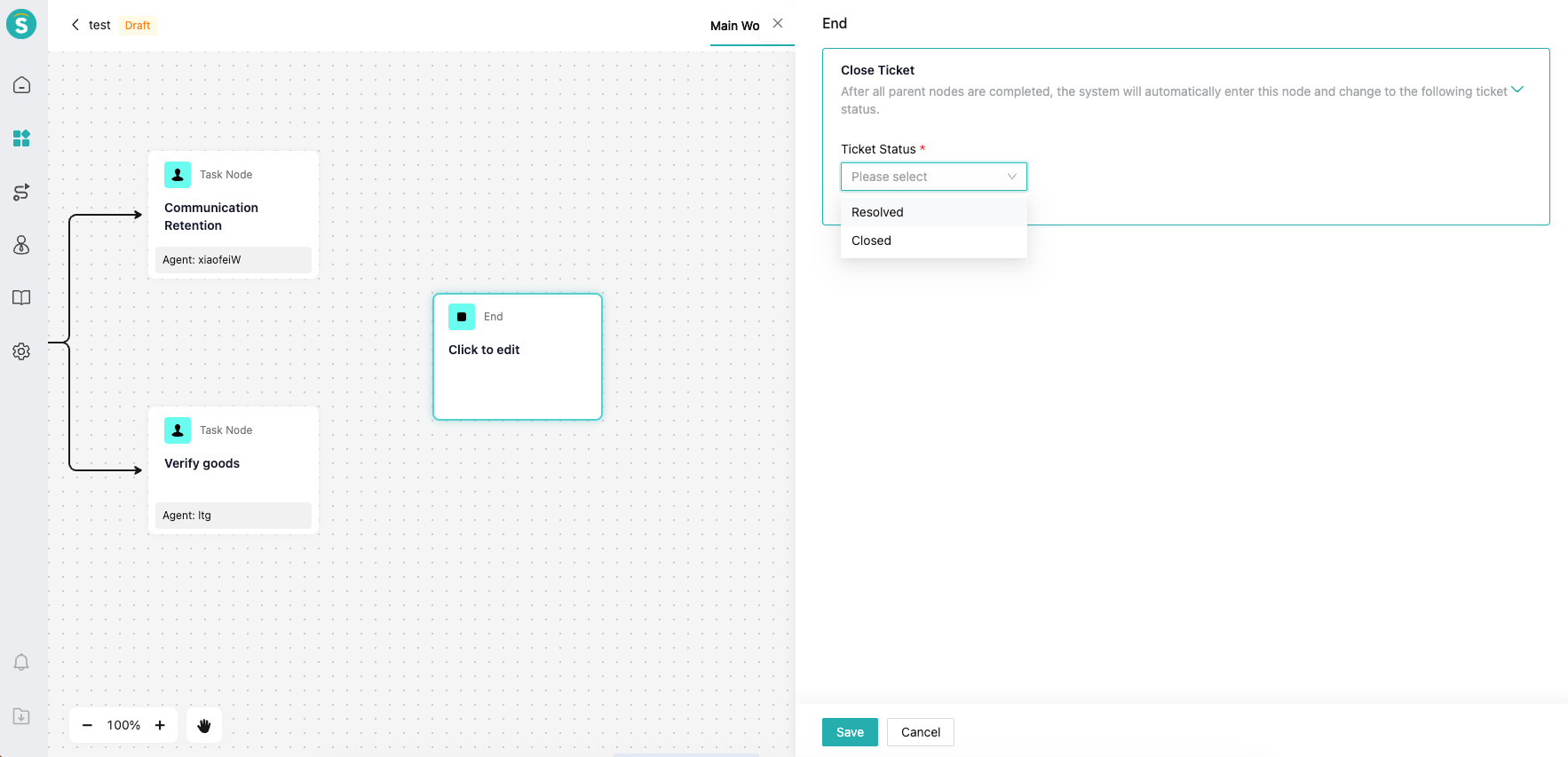Collapse the Close Ticket description chevron

coord(1517,90)
